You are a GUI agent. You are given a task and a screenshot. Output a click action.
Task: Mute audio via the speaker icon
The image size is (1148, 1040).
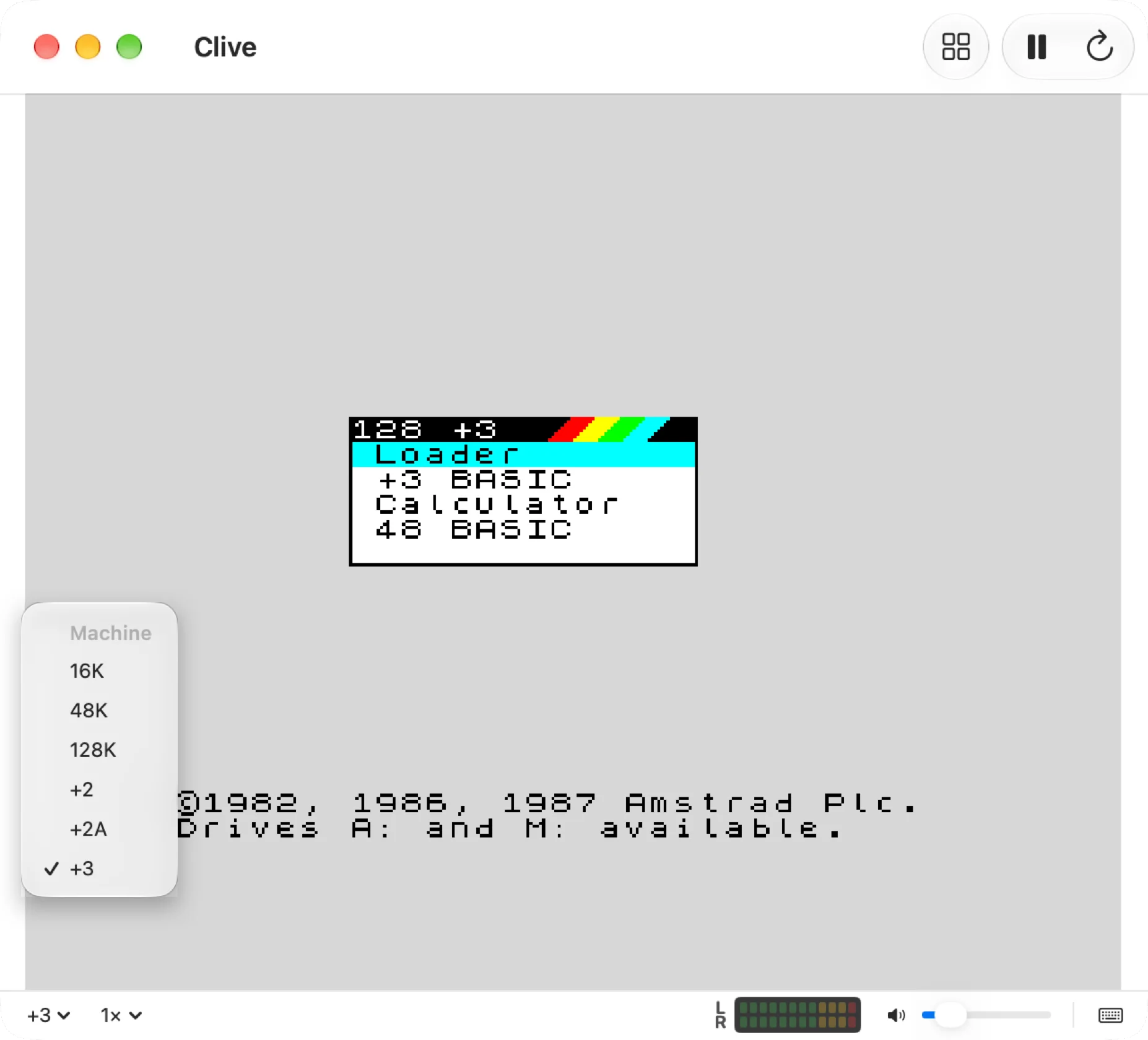tap(896, 1015)
